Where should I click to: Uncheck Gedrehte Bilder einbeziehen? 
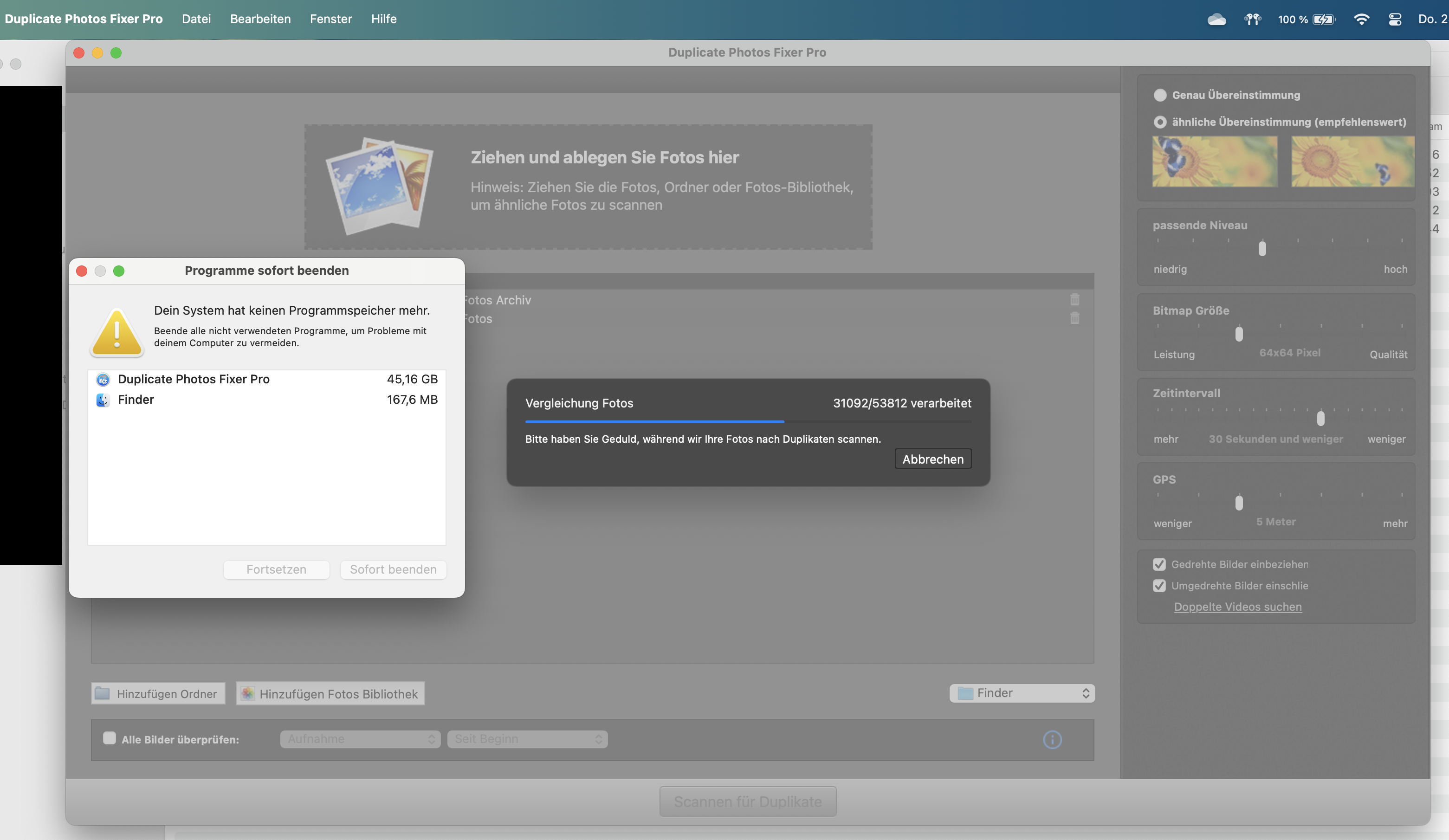[x=1159, y=564]
